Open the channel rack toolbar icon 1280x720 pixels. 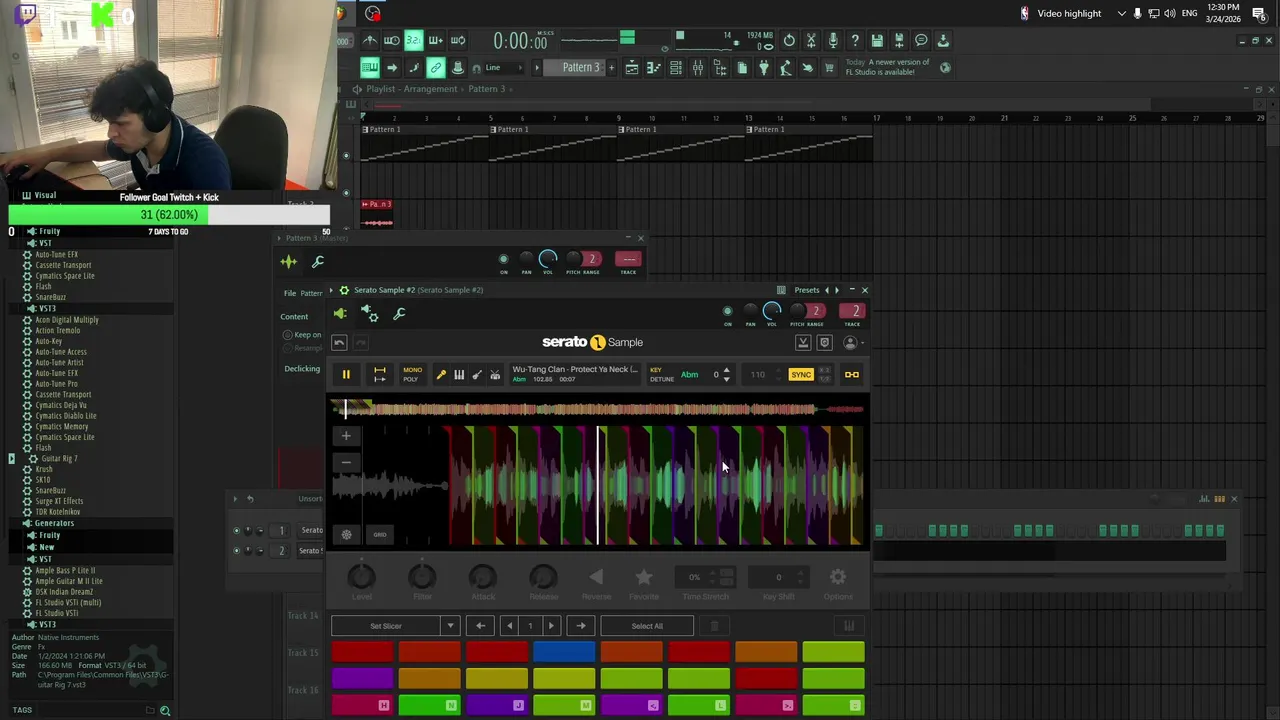tap(676, 68)
